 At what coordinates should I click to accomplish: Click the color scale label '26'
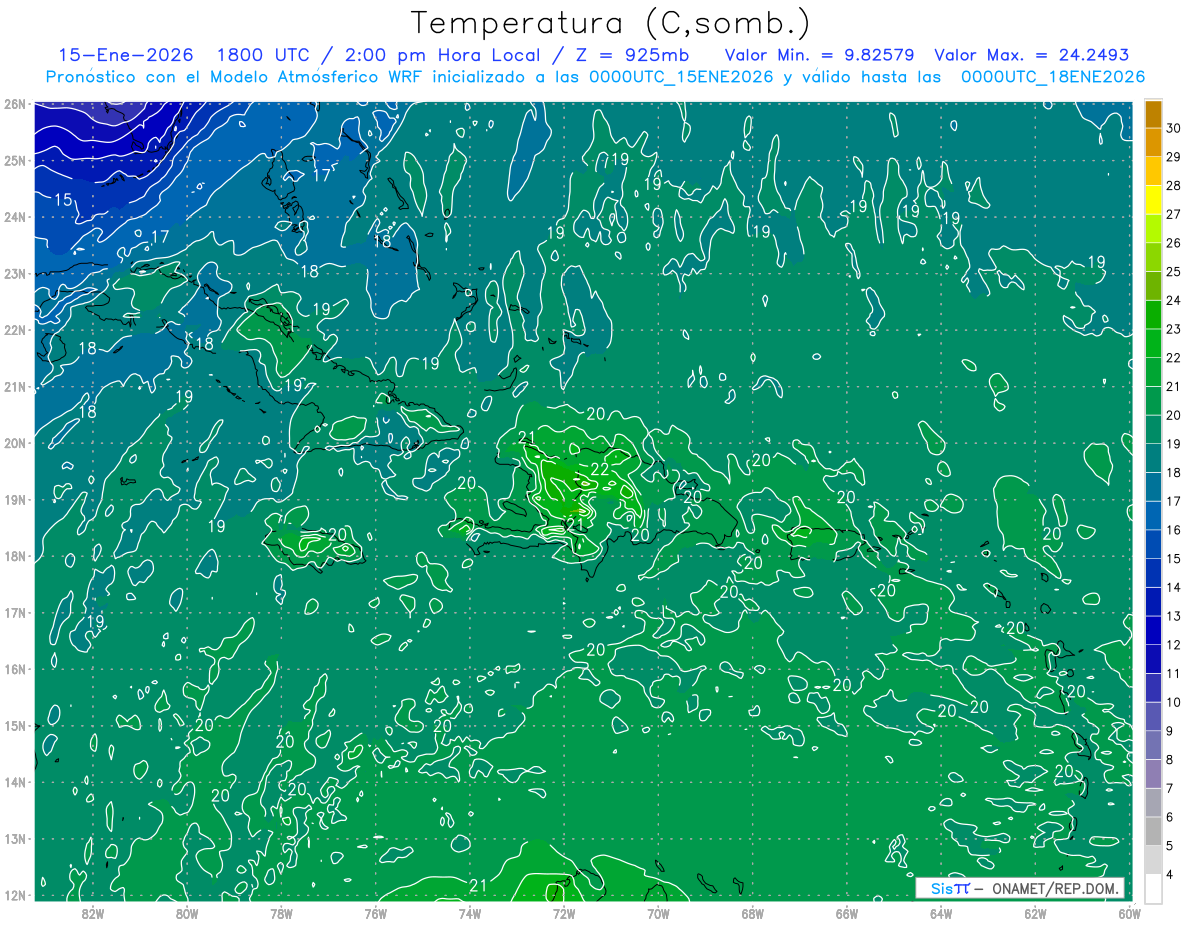(1174, 243)
